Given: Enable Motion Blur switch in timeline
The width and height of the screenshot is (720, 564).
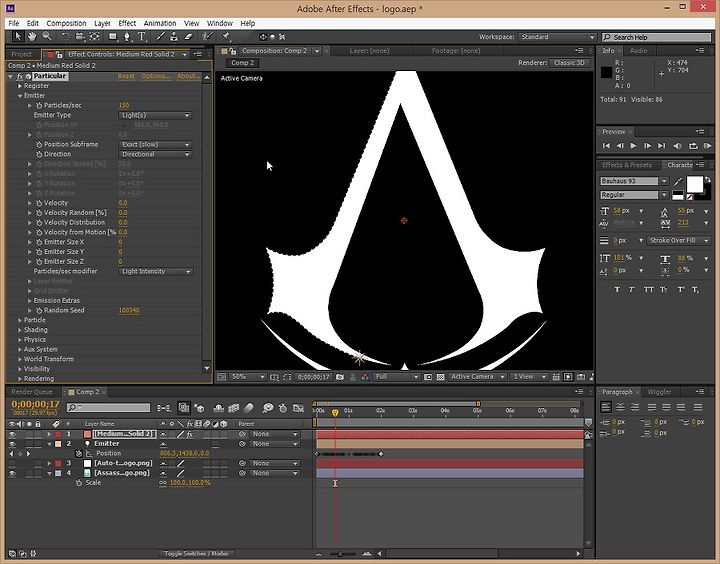Looking at the screenshot, I should click(x=248, y=408).
